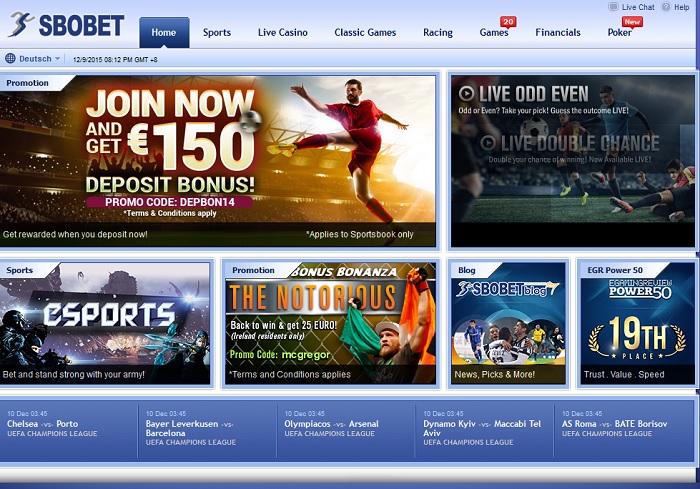This screenshot has height=489, width=700.
Task: Click the Live Chat link
Action: (638, 7)
